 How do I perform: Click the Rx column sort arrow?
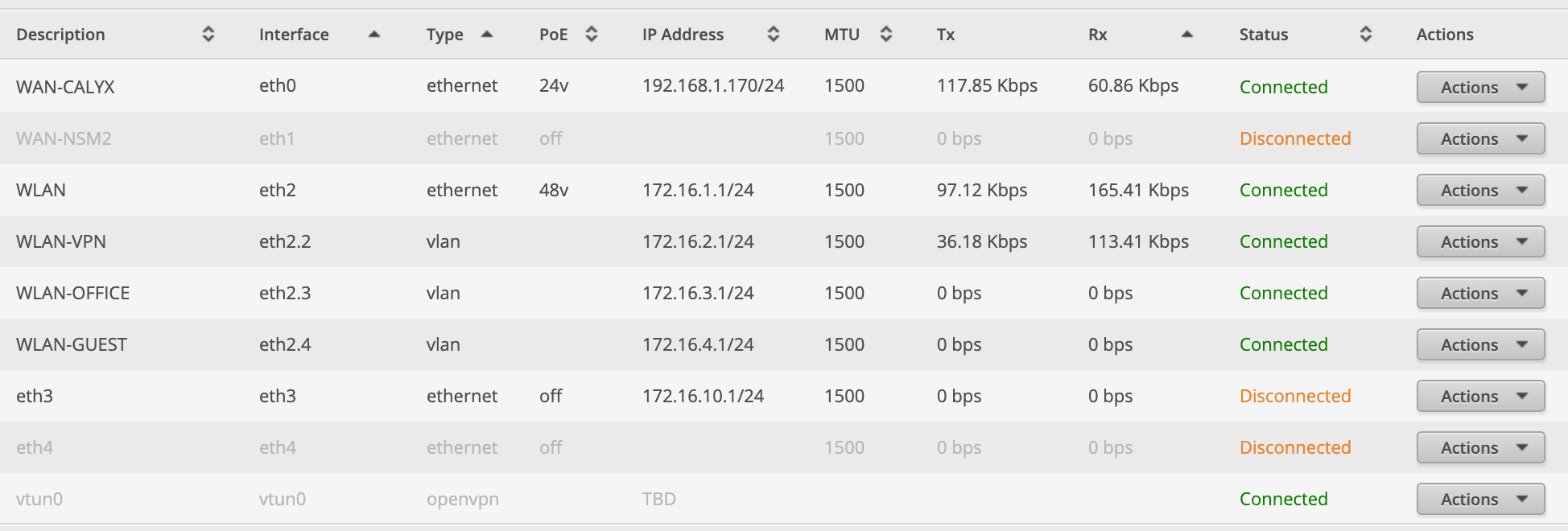[x=1186, y=34]
